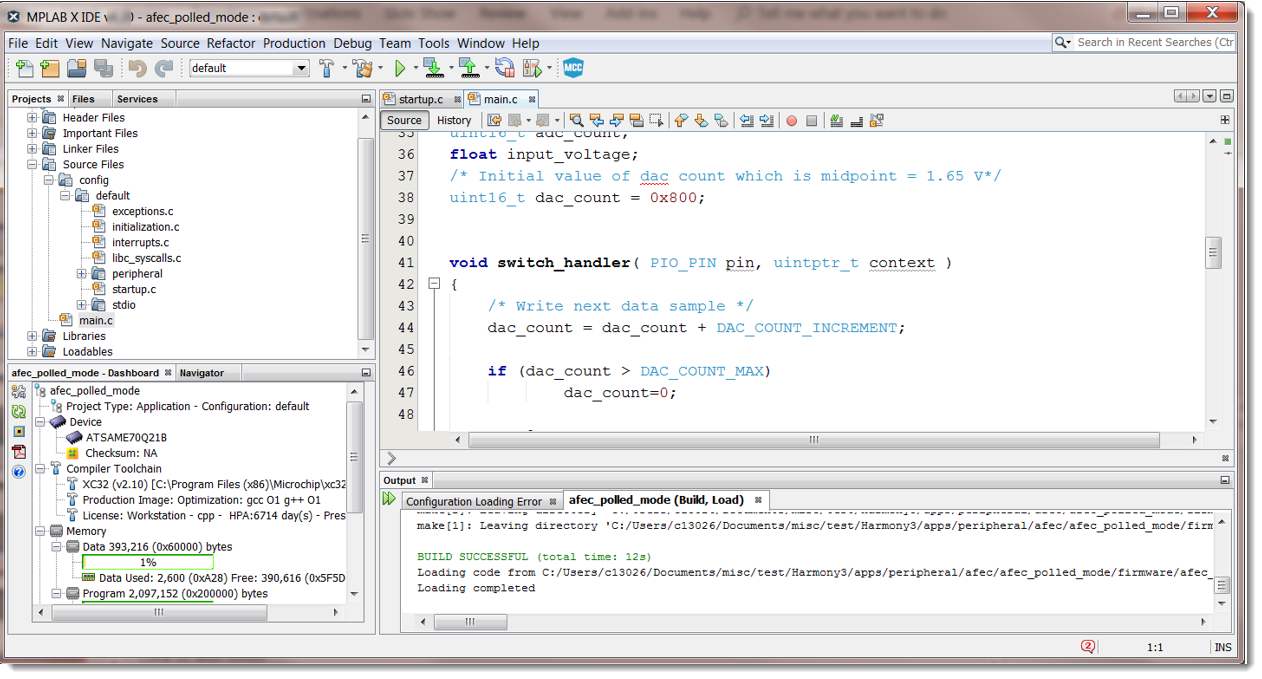Click Make and Program Device icon
Image resolution: width=1262 pixels, height=679 pixels.
click(x=433, y=68)
